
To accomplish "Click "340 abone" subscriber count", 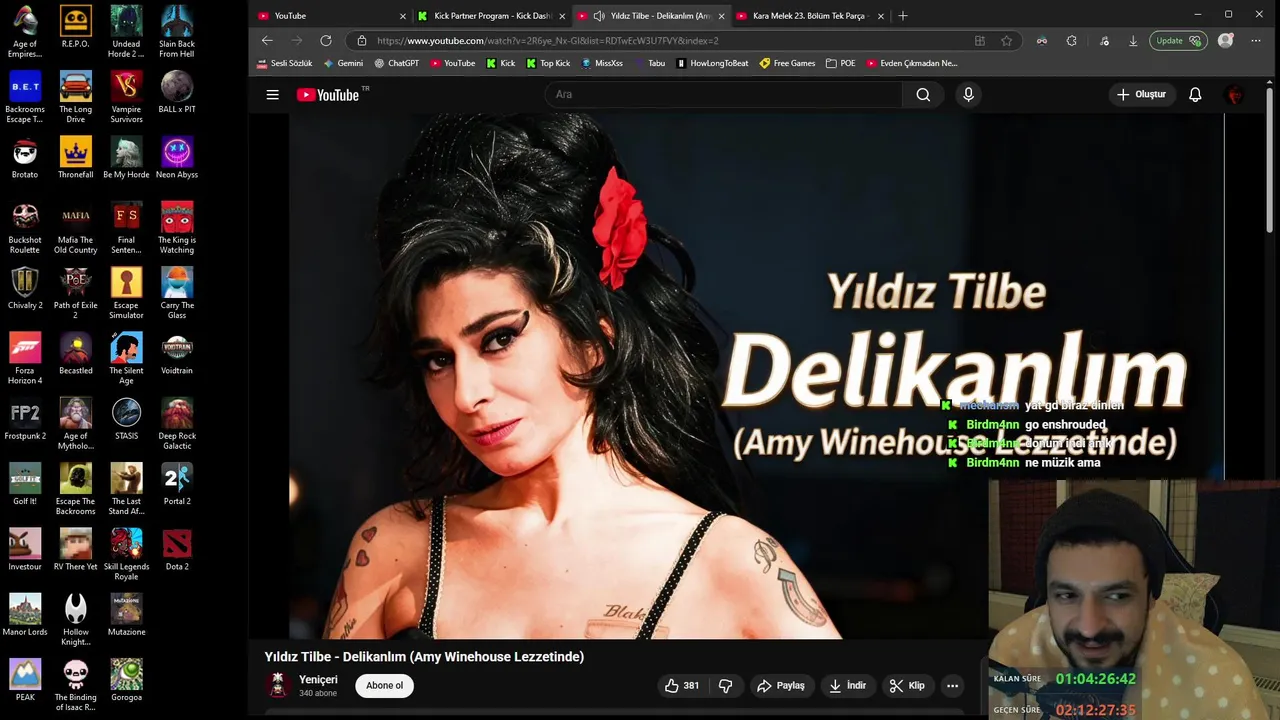I will pos(316,693).
